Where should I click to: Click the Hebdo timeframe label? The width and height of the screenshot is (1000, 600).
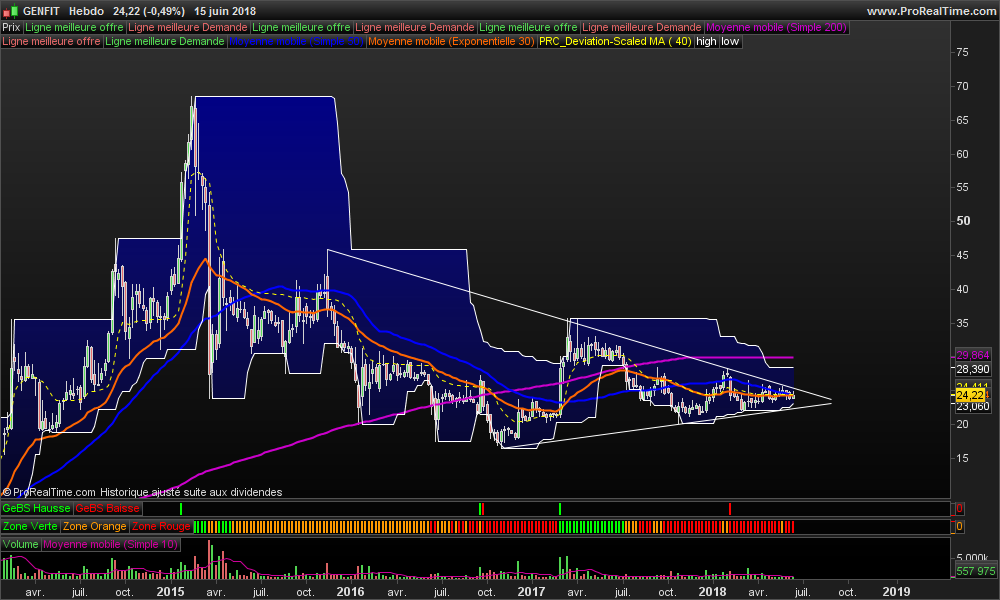coord(86,11)
